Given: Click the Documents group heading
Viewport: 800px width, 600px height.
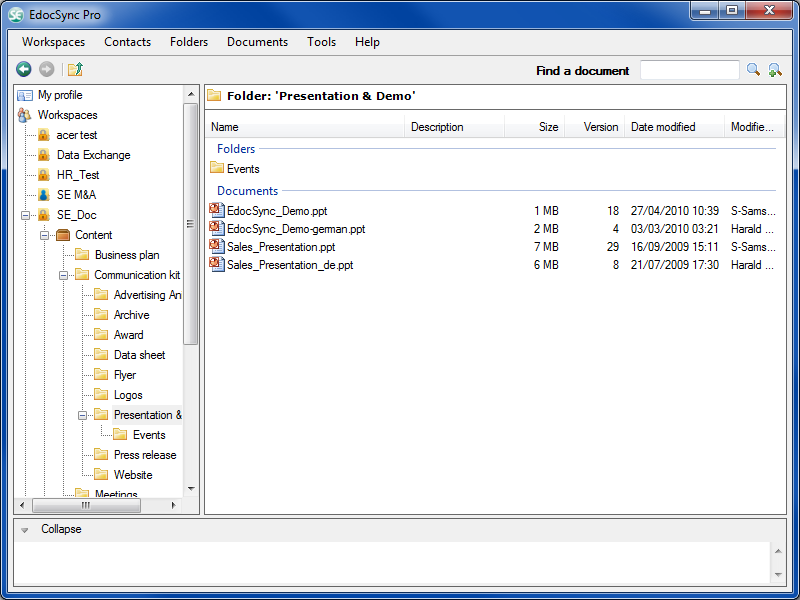Looking at the screenshot, I should (x=247, y=191).
